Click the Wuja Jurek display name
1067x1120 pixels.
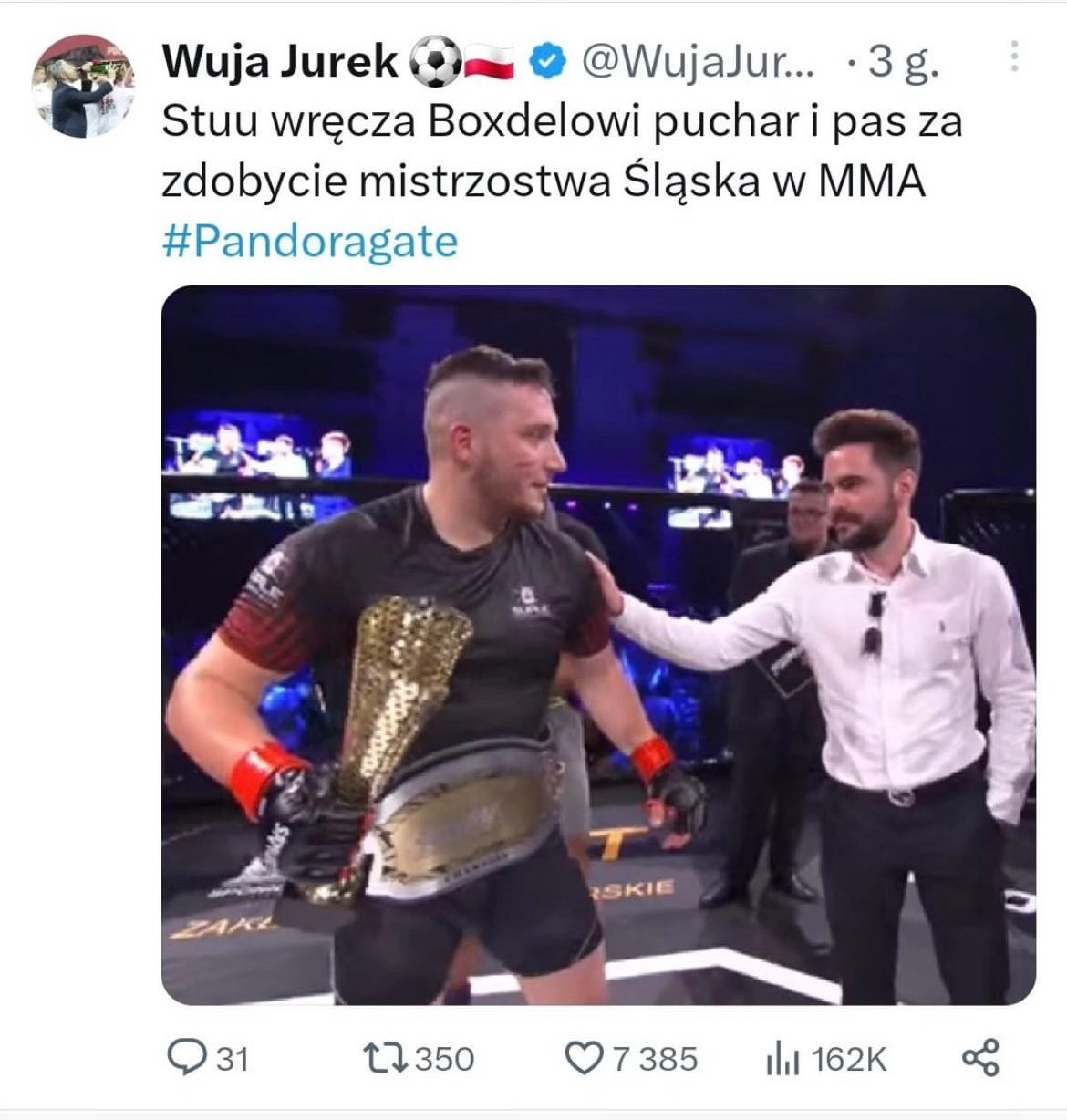tap(280, 62)
